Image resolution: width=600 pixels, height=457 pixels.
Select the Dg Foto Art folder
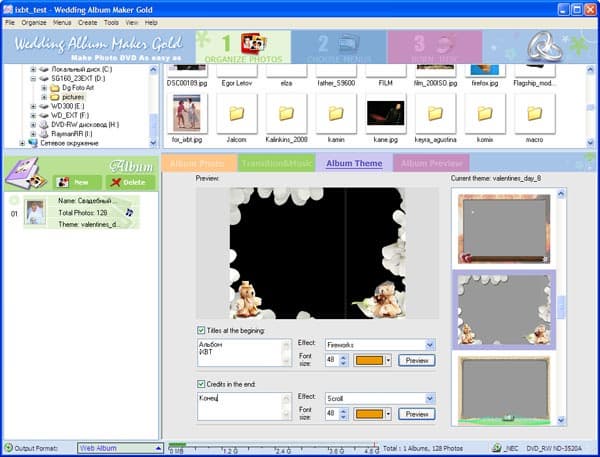coord(72,88)
